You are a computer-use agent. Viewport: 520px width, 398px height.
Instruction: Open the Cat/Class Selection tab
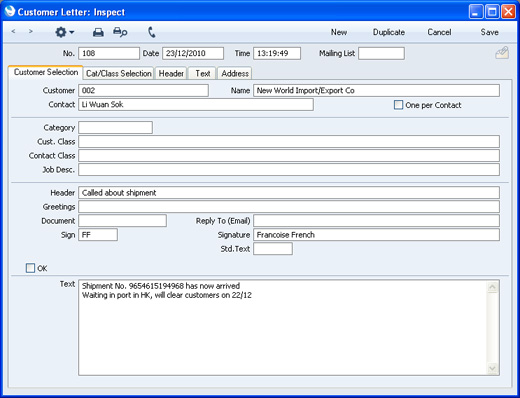coord(119,73)
